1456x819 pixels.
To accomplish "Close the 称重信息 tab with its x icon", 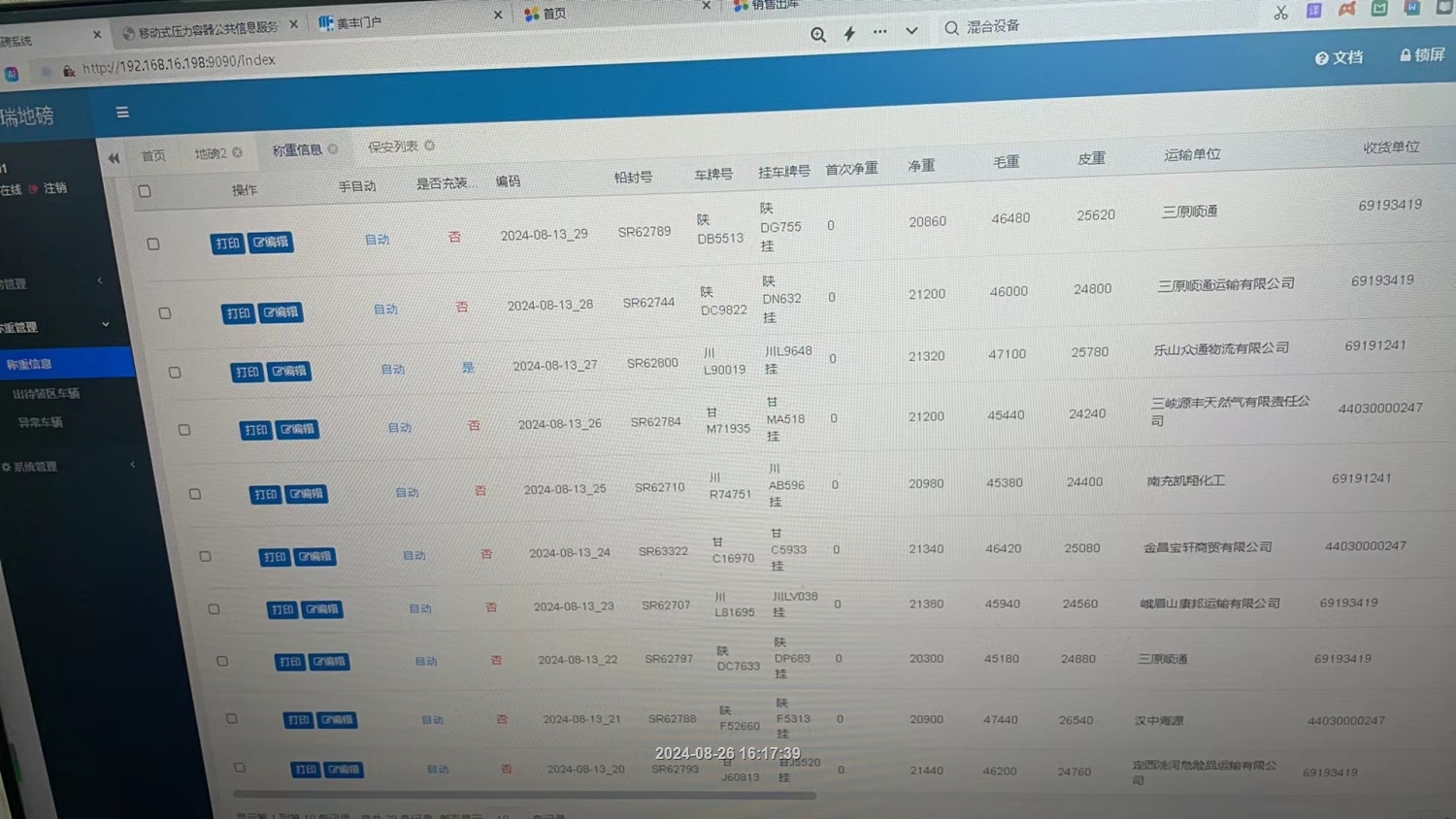I will point(333,148).
